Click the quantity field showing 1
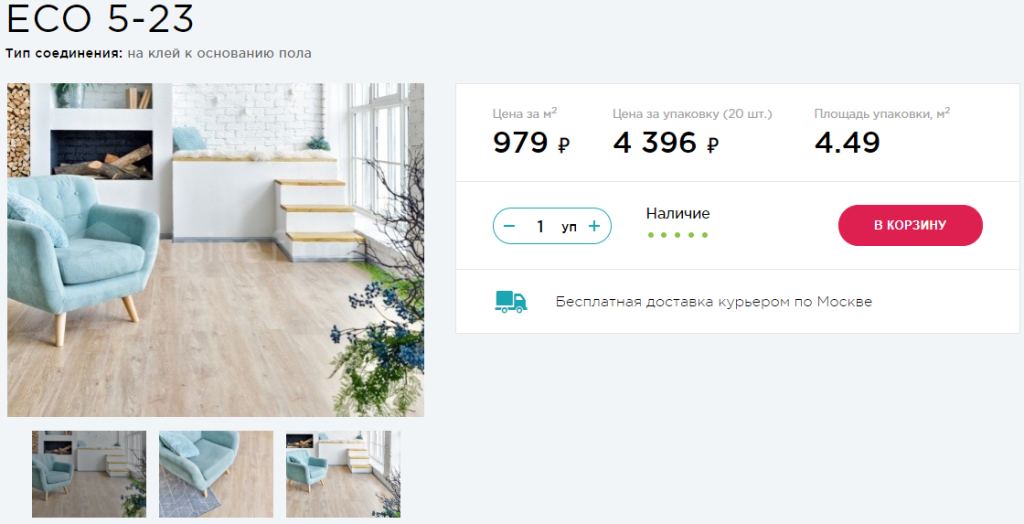 point(540,226)
